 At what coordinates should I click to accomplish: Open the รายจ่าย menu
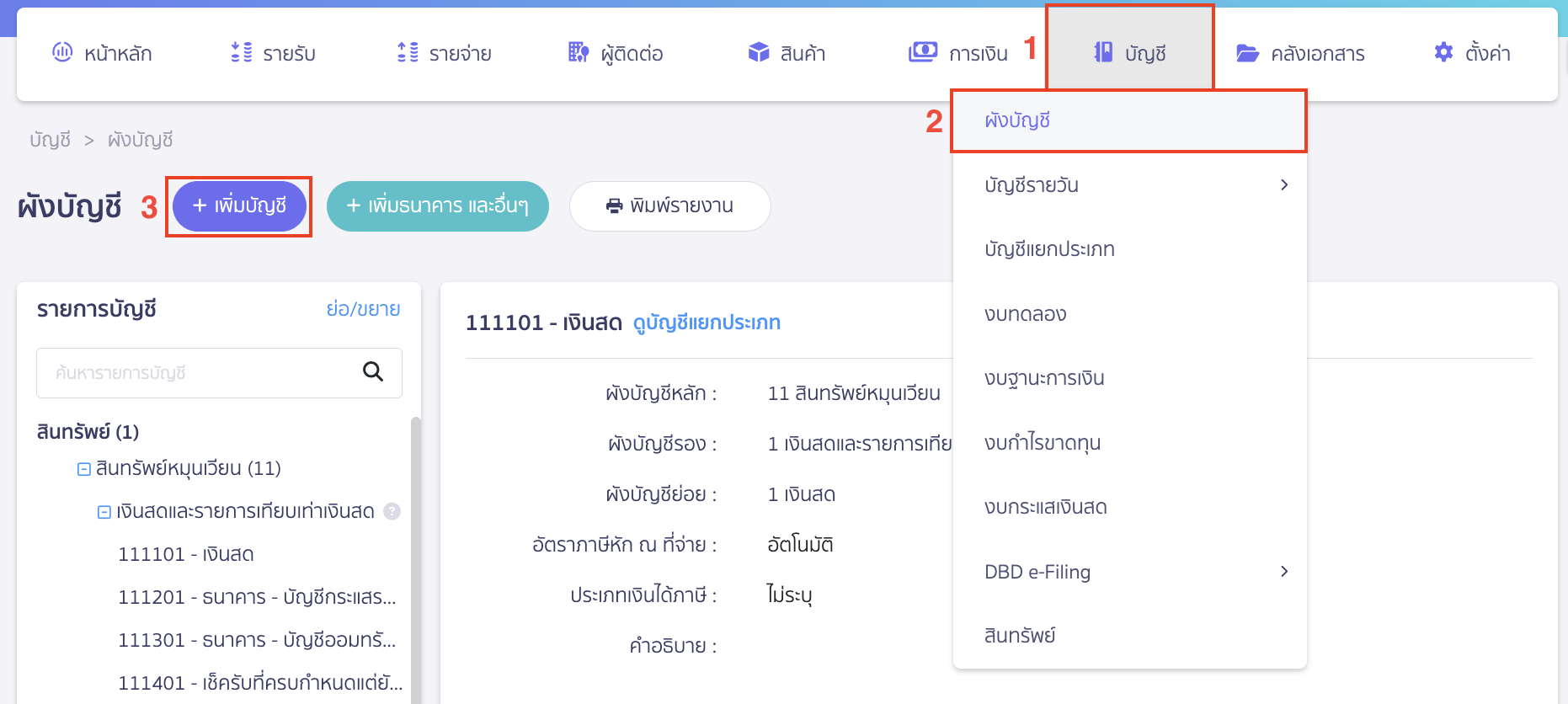tap(445, 53)
